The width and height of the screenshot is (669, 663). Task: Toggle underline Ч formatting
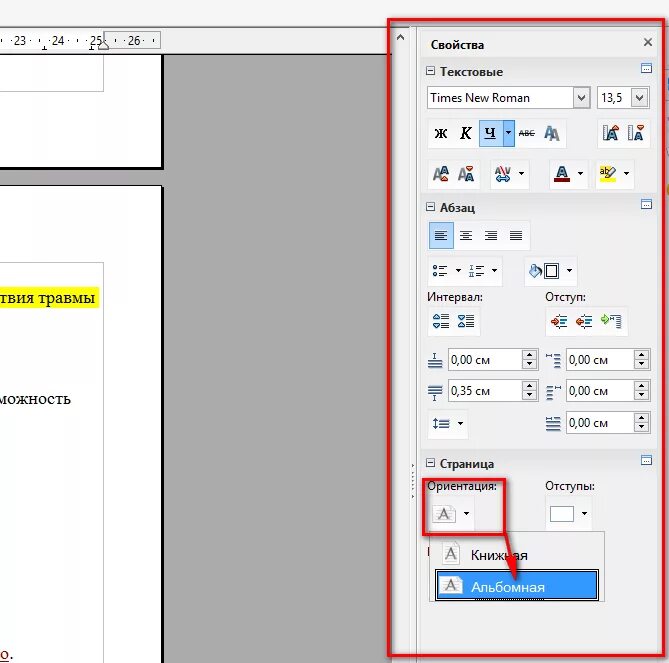tap(491, 134)
